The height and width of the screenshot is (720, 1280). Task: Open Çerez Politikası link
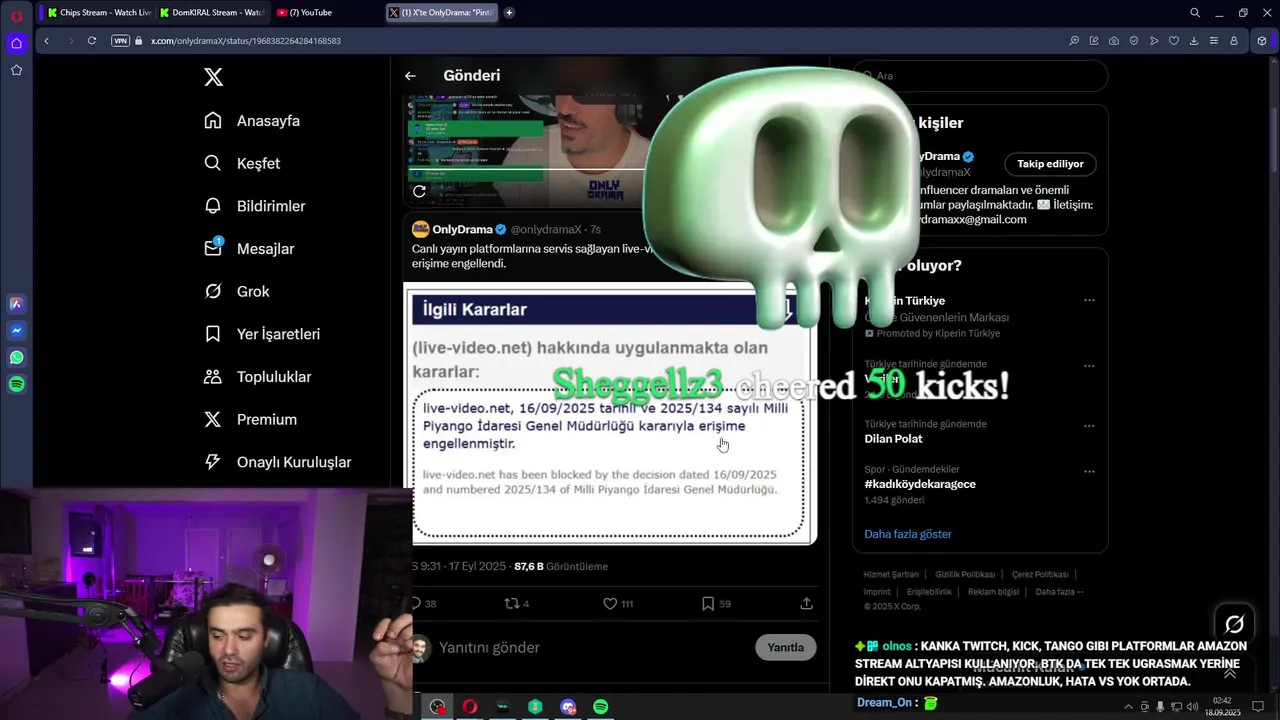[1040, 575]
